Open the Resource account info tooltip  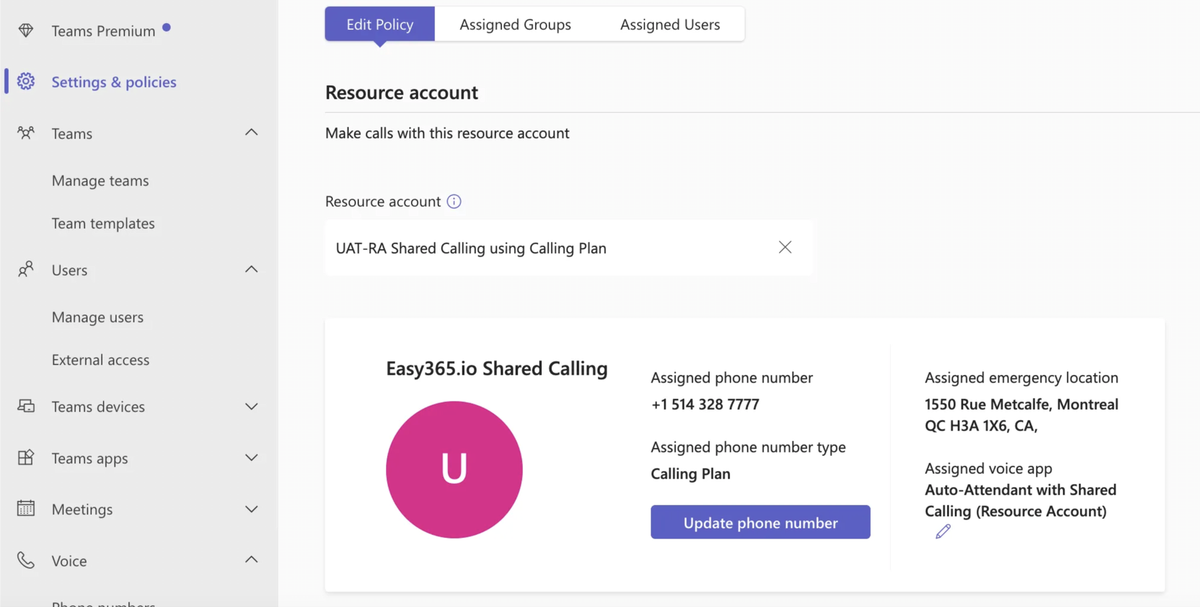pyautogui.click(x=455, y=201)
